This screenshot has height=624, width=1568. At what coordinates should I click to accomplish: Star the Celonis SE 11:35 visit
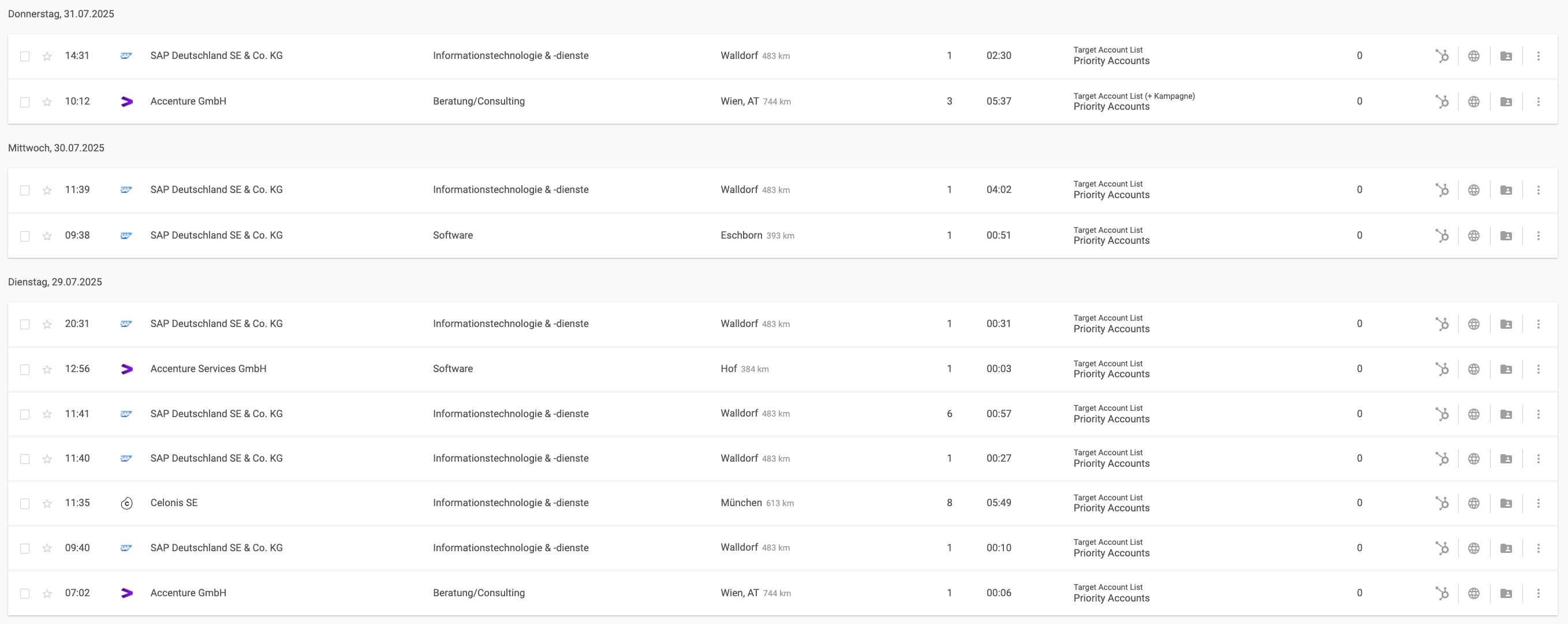pos(47,503)
